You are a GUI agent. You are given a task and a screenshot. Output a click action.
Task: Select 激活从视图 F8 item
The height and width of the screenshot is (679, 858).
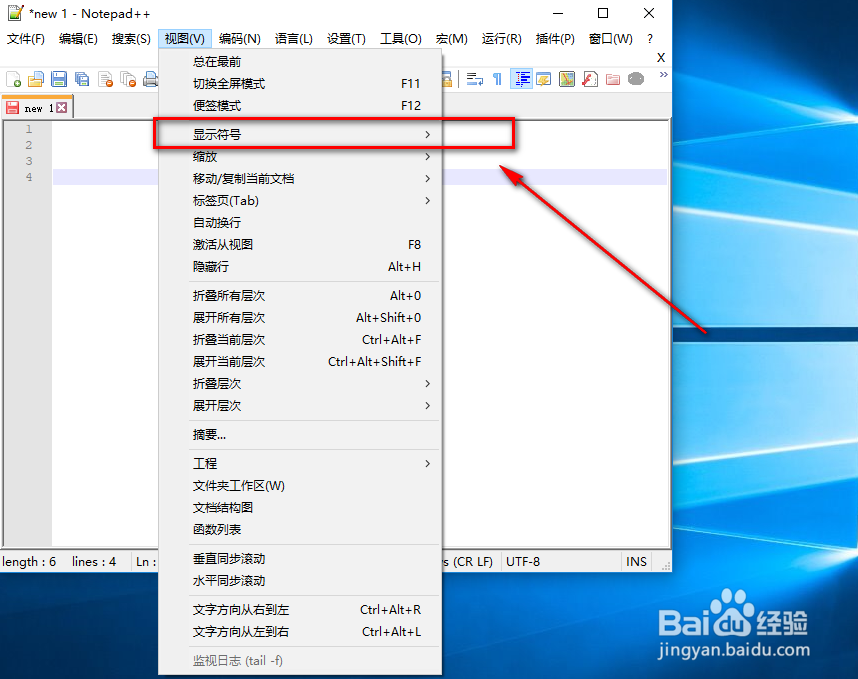(x=300, y=244)
